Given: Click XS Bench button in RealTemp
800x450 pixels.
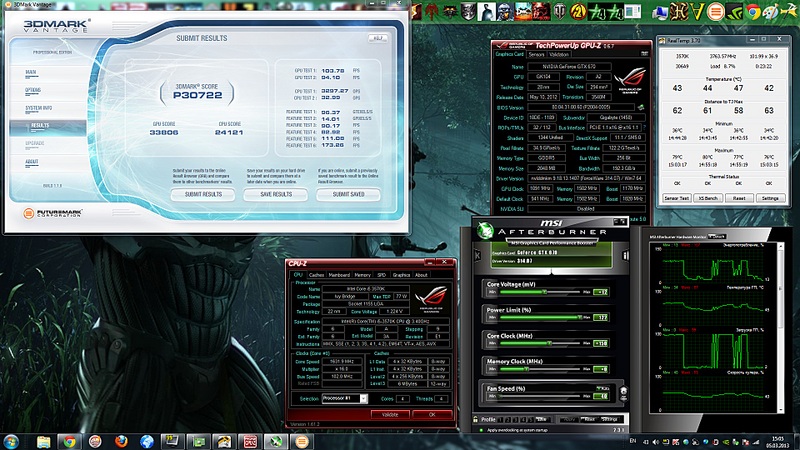Looking at the screenshot, I should (708, 198).
